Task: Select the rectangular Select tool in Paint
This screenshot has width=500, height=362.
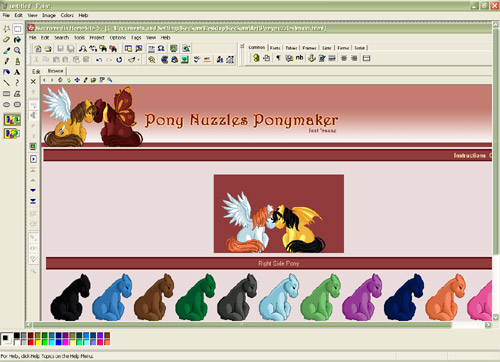Action: click(x=17, y=29)
